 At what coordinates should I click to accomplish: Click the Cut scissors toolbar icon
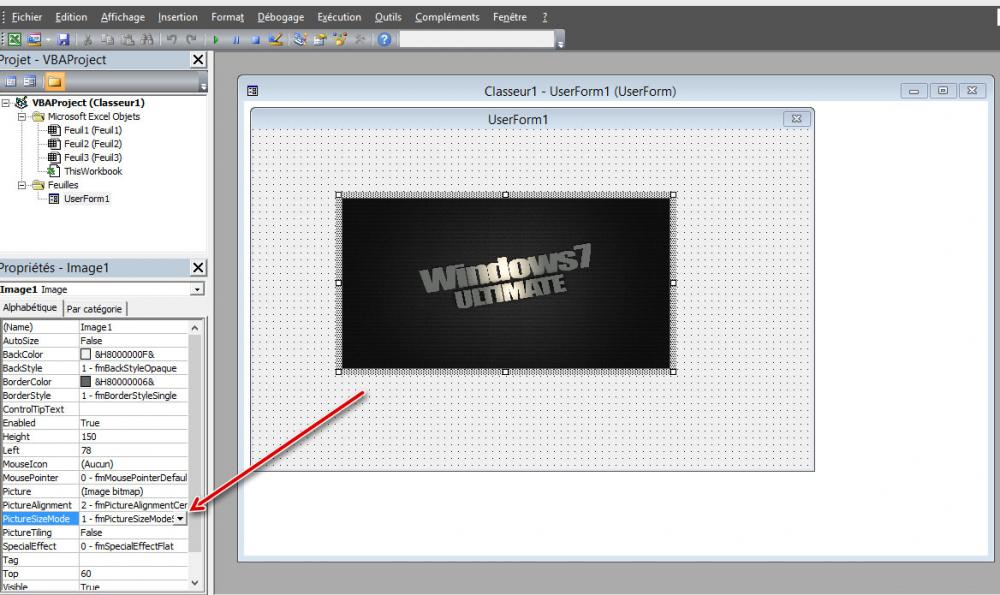(88, 40)
